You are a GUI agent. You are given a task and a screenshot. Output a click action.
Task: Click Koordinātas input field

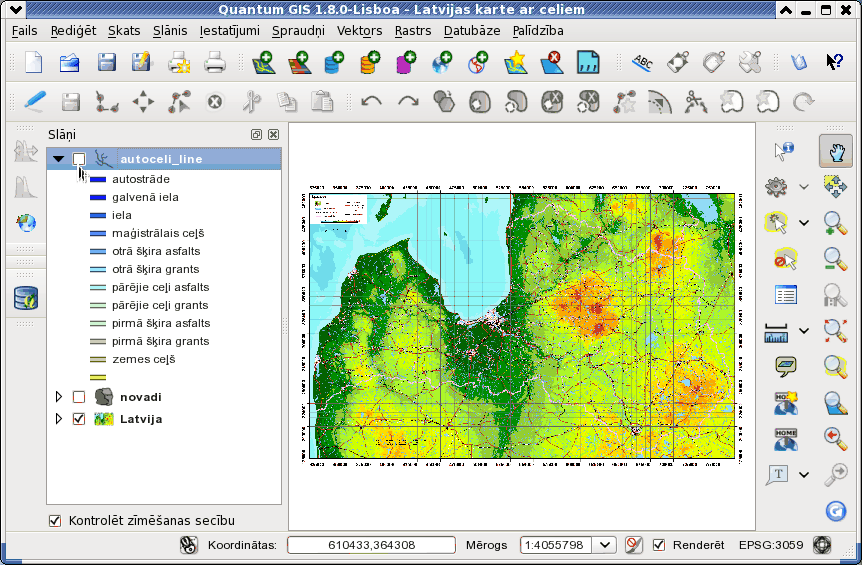371,545
